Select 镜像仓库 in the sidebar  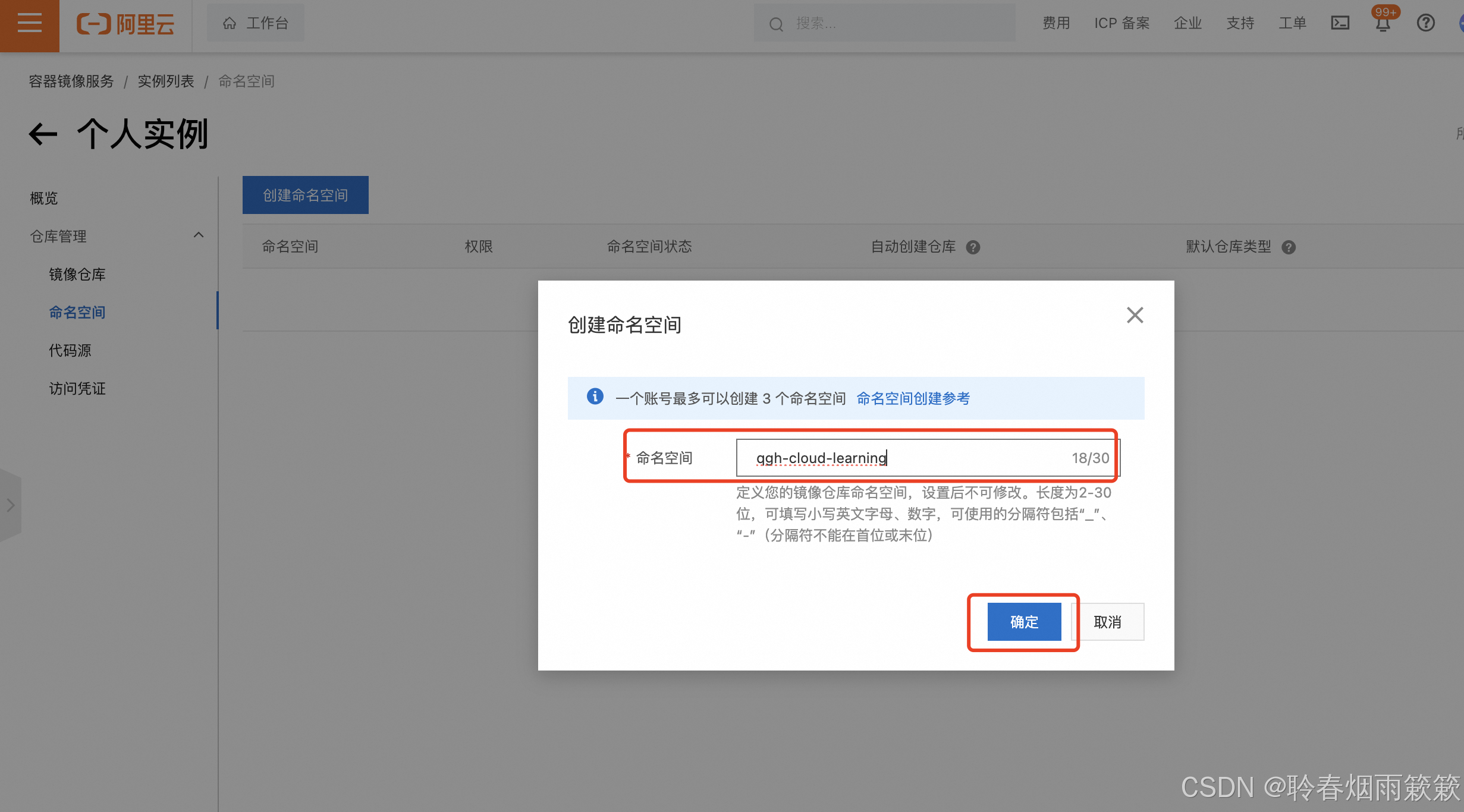77,274
